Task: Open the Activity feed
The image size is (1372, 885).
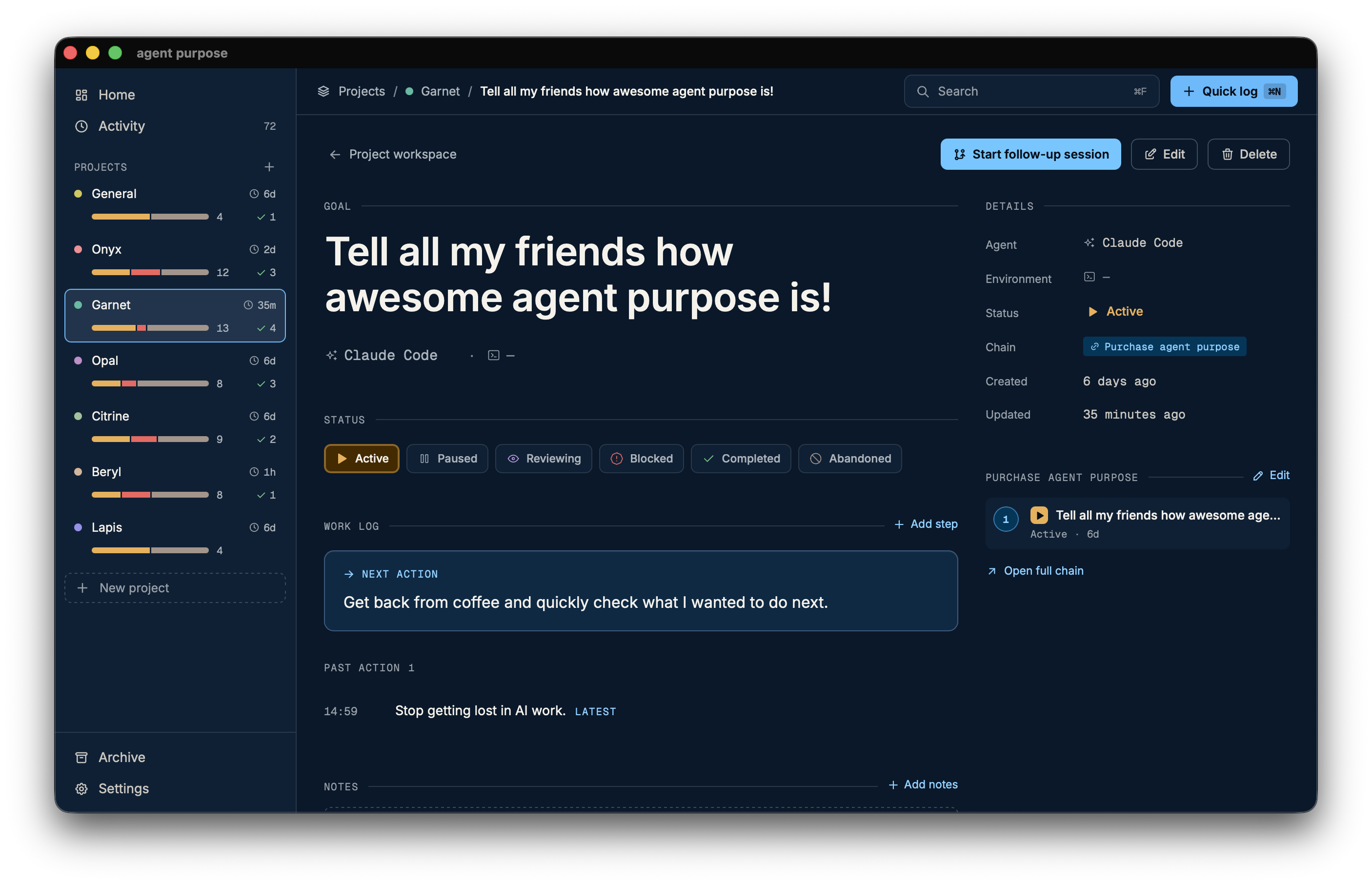Action: [175, 126]
